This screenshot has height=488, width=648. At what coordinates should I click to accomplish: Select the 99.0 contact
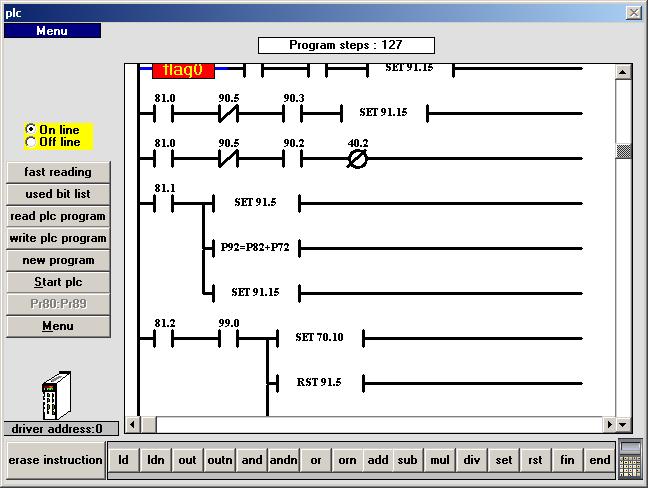click(229, 338)
